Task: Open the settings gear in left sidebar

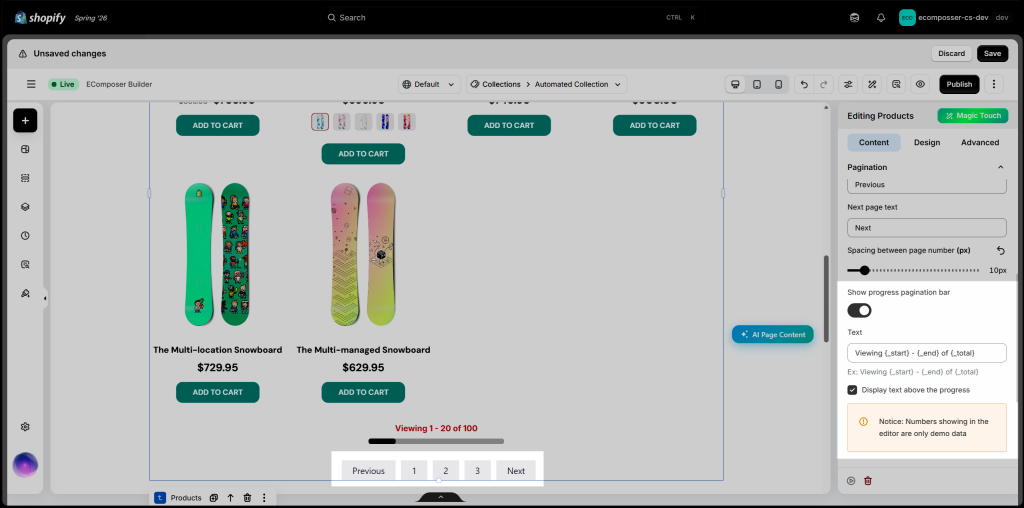Action: [25, 426]
